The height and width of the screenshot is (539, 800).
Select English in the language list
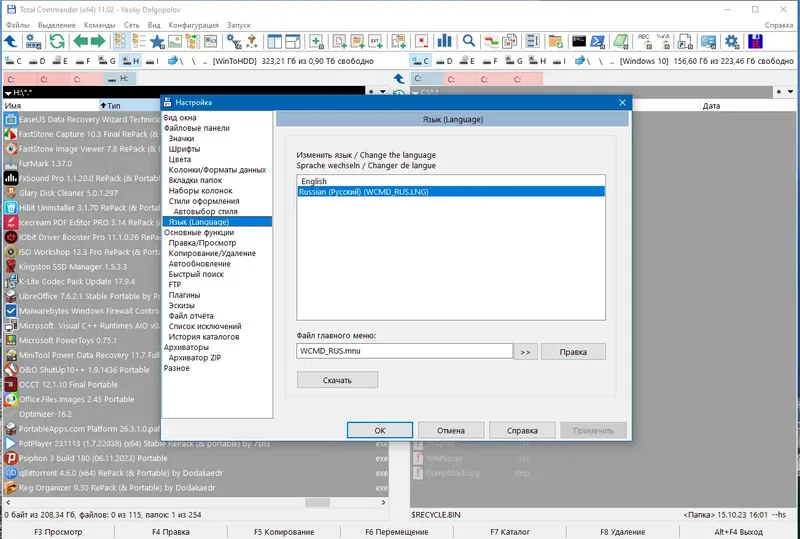[x=451, y=181]
